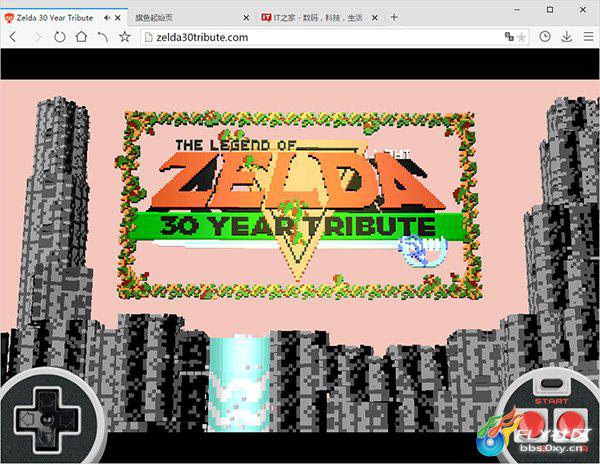Go forward to the next page
Viewport: 600px width, 464px height.
point(38,37)
